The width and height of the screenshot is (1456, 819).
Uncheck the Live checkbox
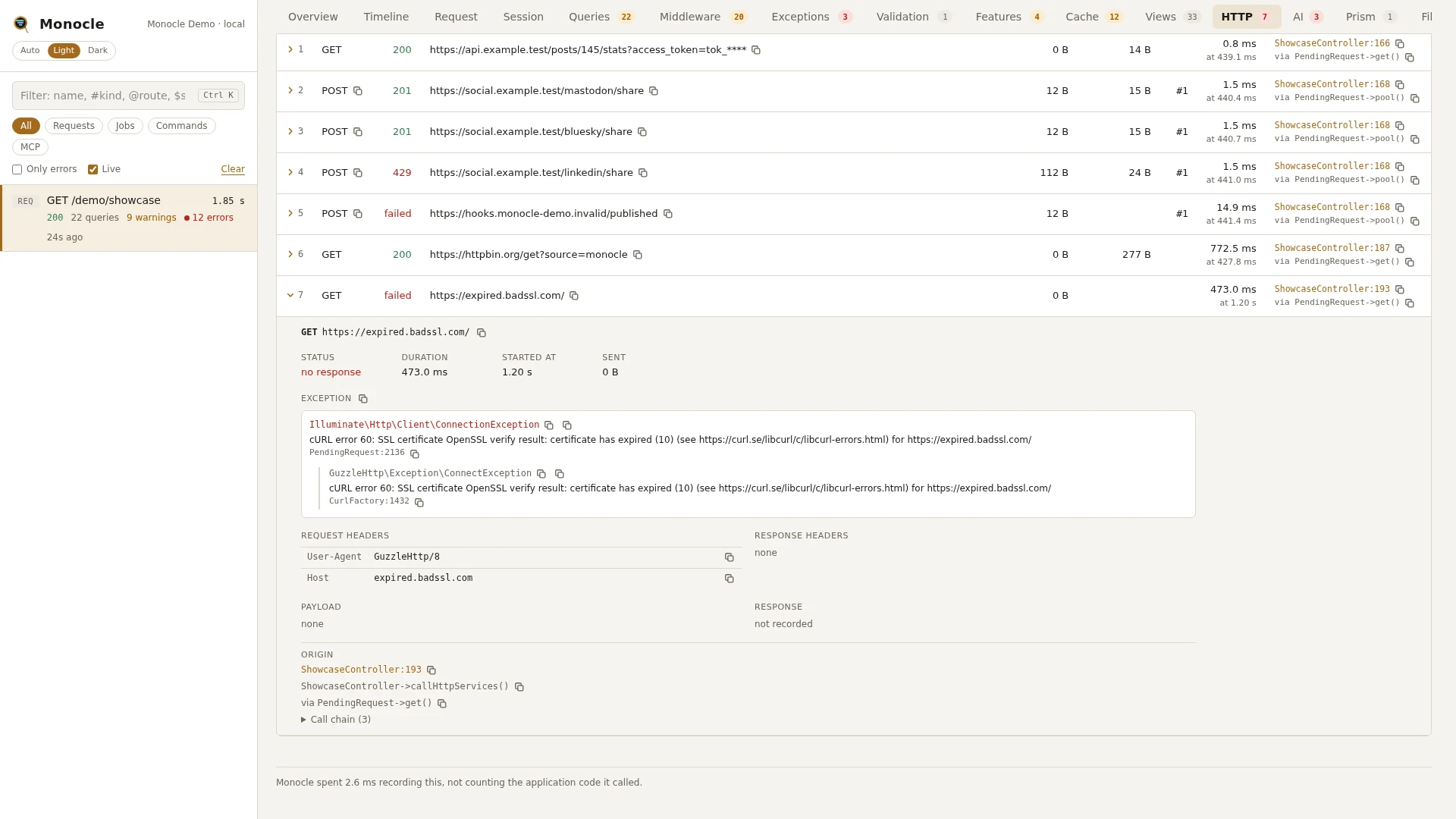(93, 170)
